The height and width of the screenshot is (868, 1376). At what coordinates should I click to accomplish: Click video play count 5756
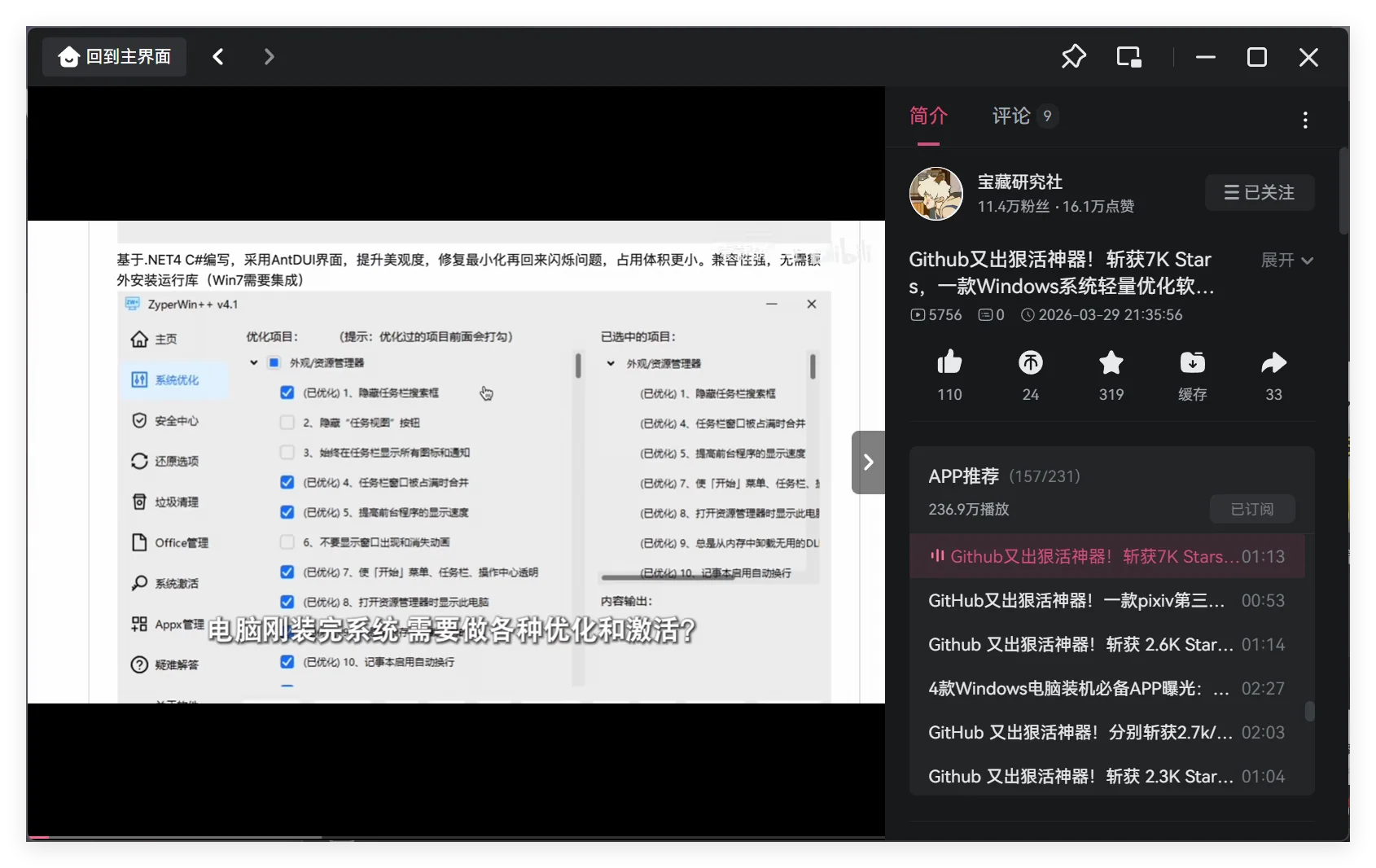tap(936, 315)
